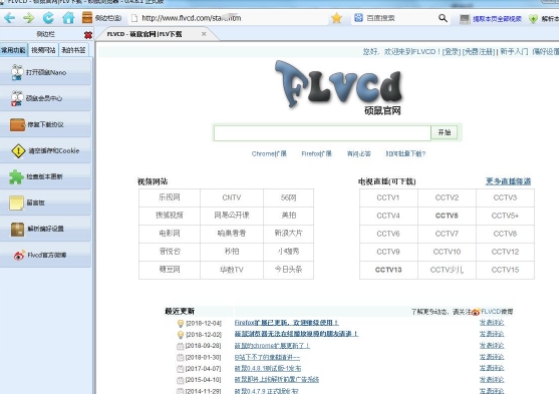Image resolution: width=559 pixels, height=394 pixels.
Task: Click the start button beside the input box
Action: tap(444, 132)
